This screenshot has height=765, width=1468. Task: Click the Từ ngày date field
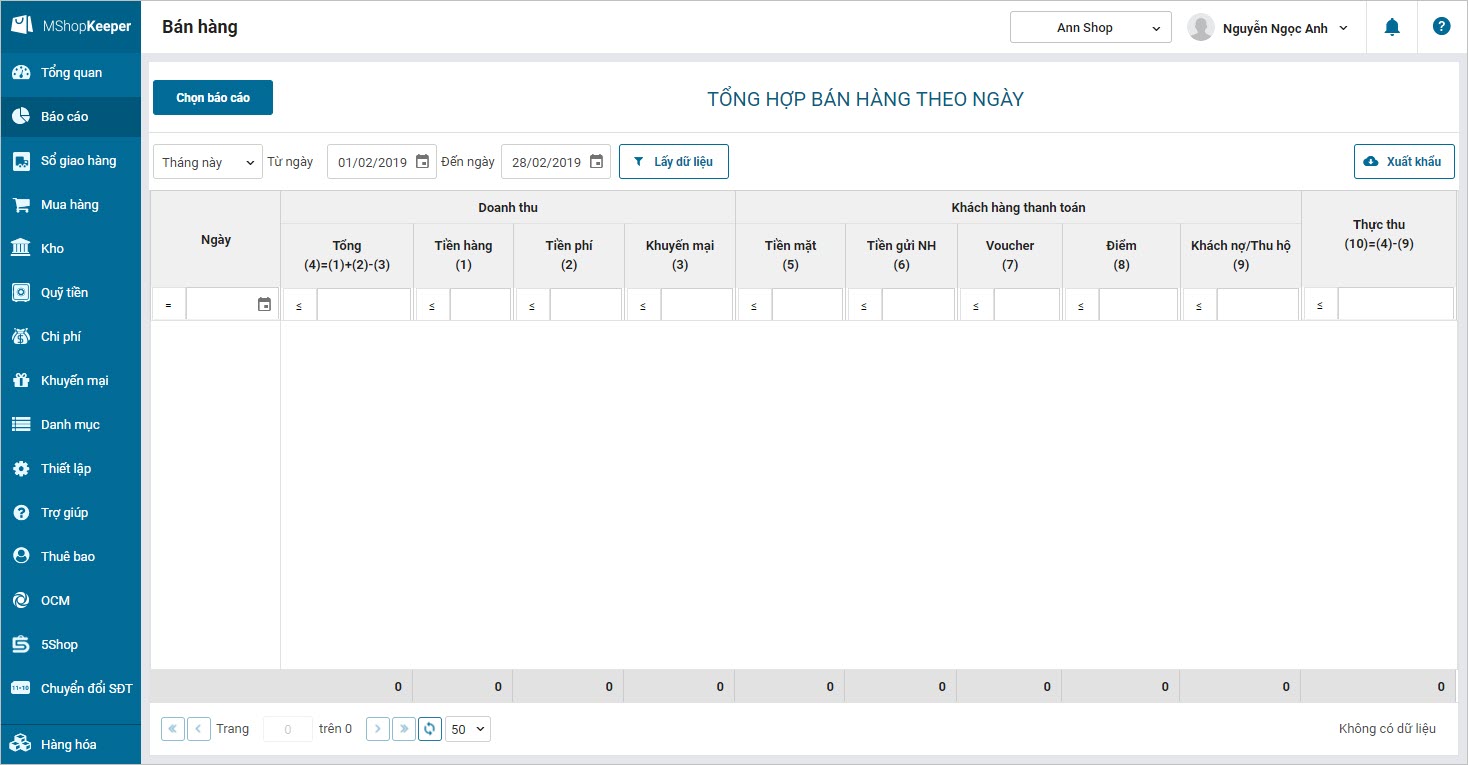coord(382,162)
